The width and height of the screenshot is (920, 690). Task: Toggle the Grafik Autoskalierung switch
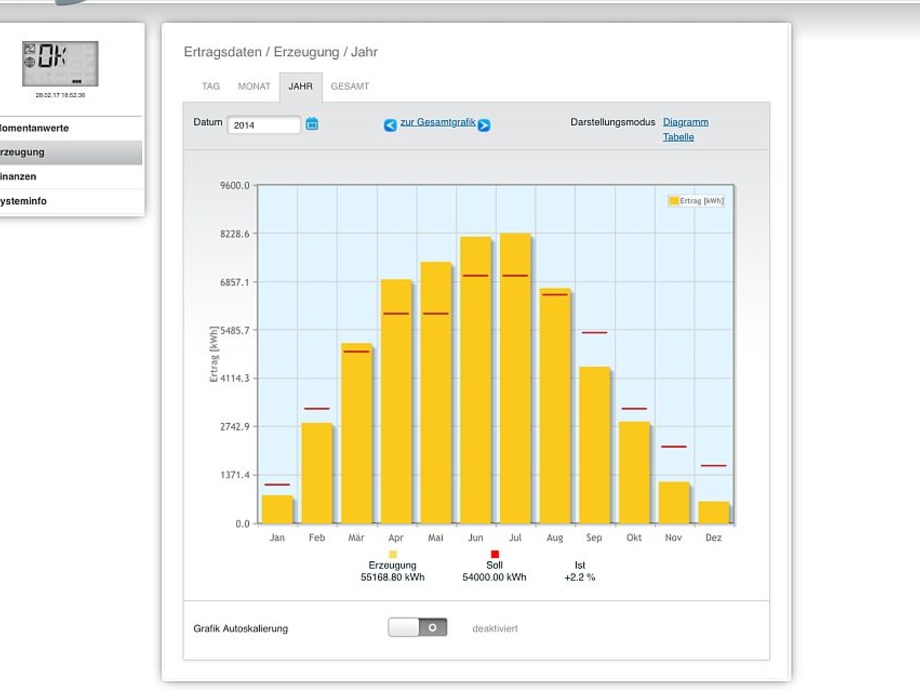pos(417,627)
